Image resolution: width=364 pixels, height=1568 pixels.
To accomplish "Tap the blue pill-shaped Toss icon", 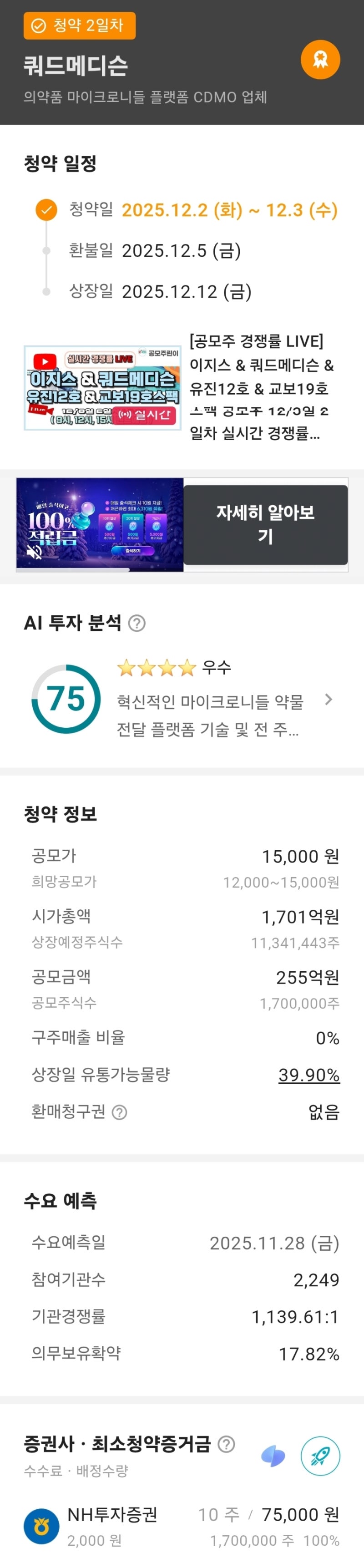I will pos(273,1456).
